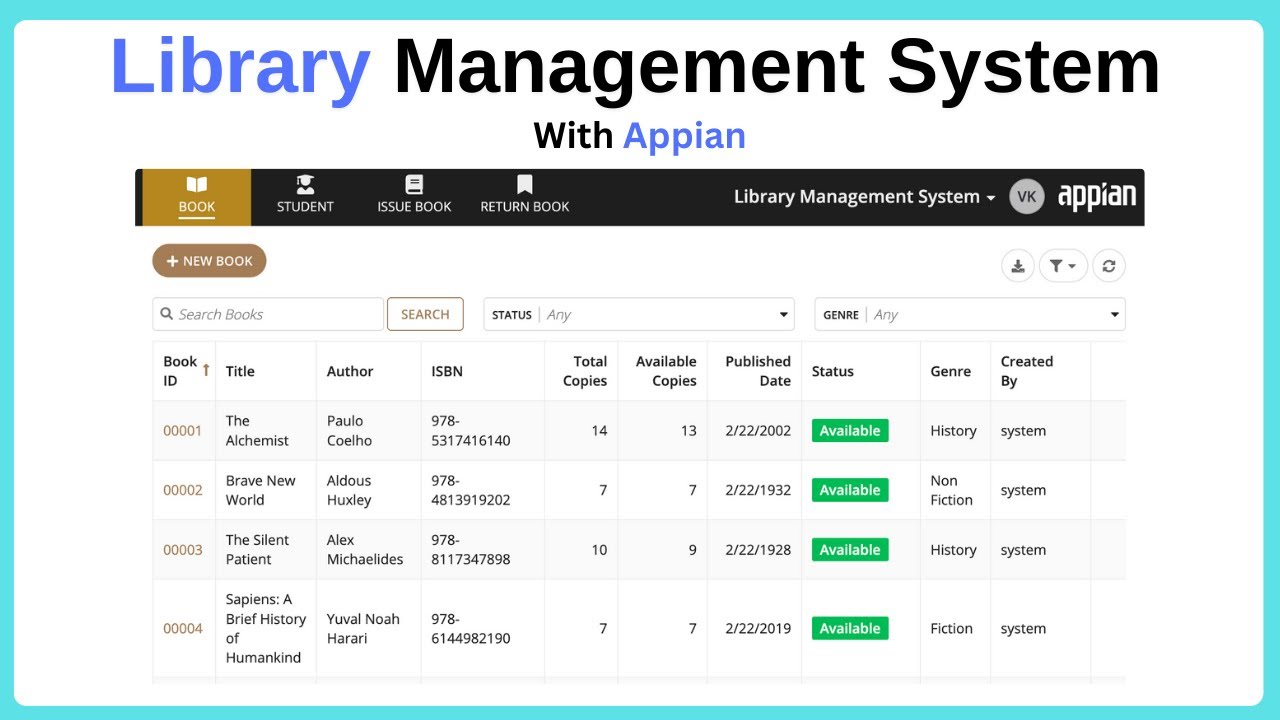Open the filter funnel menu
Viewport: 1280px width, 720px height.
click(1063, 266)
